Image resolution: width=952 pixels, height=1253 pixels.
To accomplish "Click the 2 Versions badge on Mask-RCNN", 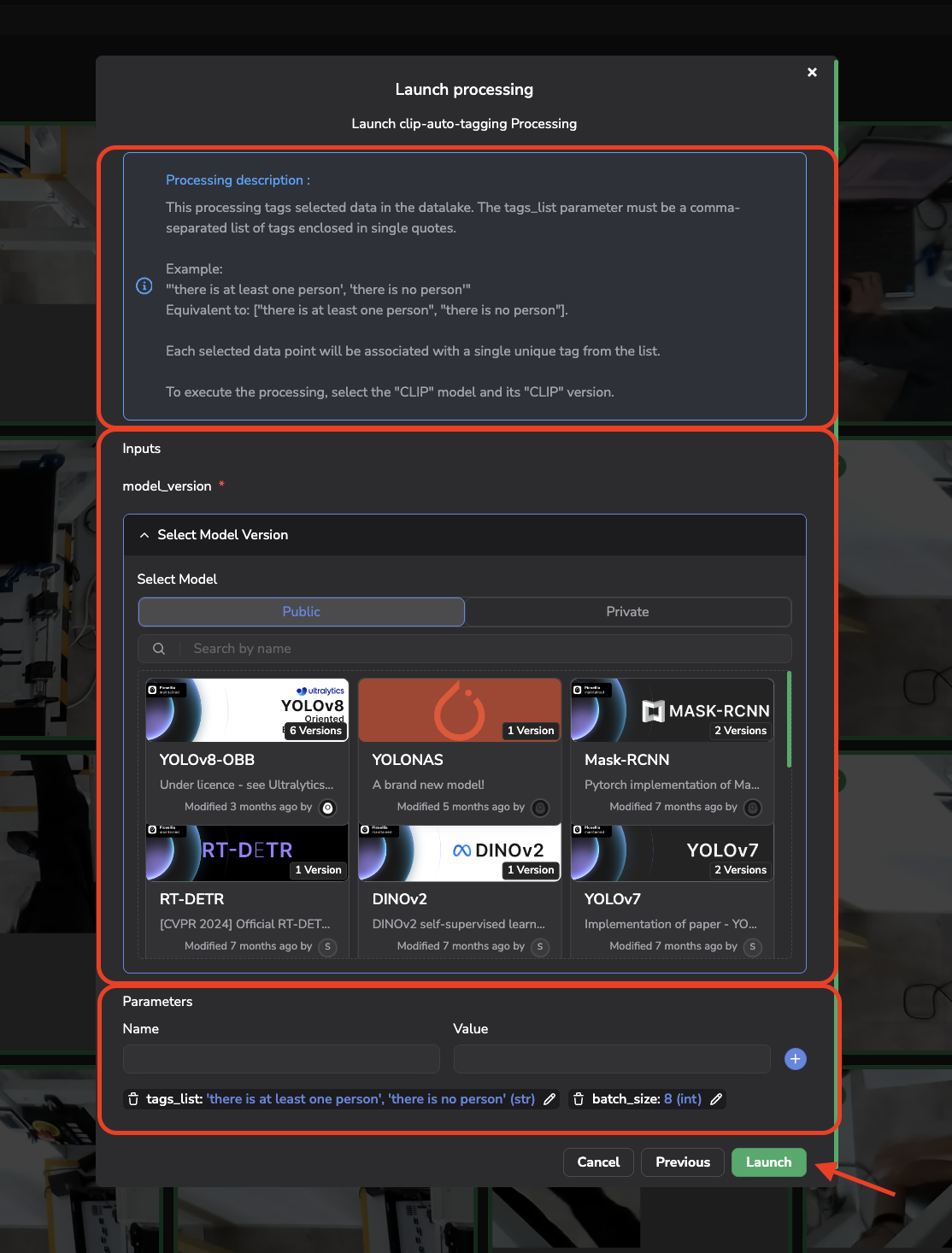I will pos(740,731).
